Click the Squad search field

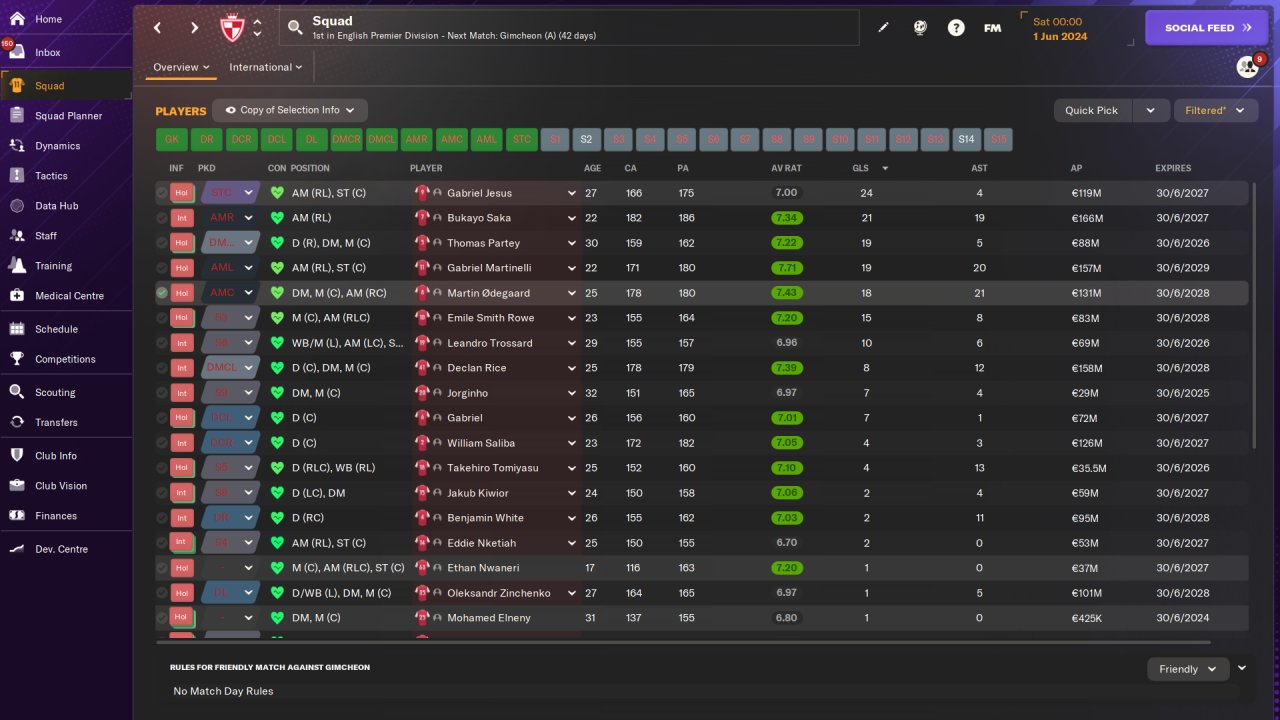(x=569, y=28)
